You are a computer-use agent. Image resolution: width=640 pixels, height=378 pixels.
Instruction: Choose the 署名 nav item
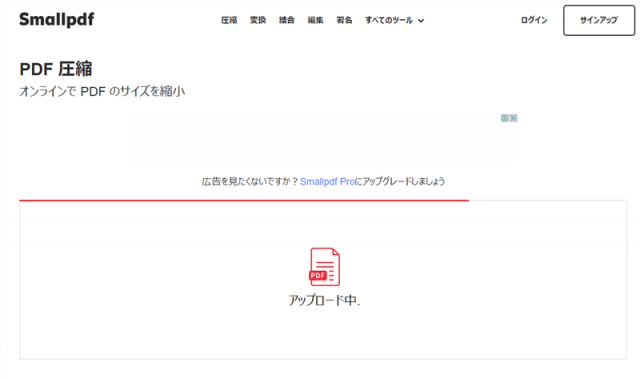pyautogui.click(x=344, y=20)
